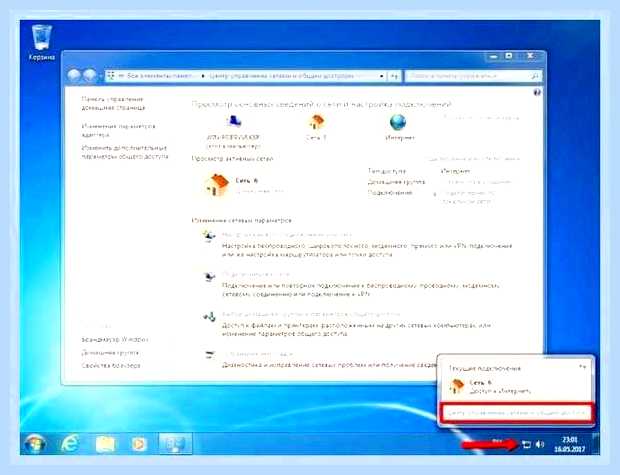620x475 pixels.
Task: Select the active Control Panel taskbar button
Action: pyautogui.click(x=175, y=444)
